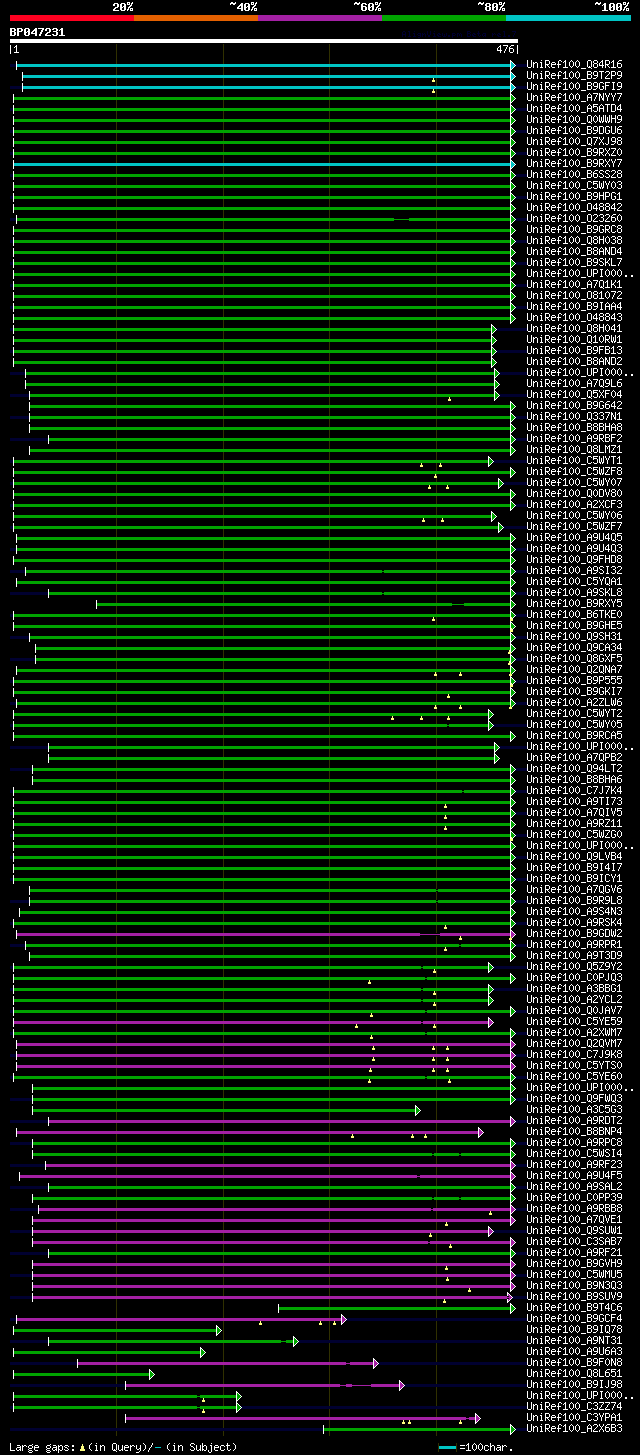Pick hit UniRef100_B9G642
Viewport: 640px width, 1455px height.
point(574,405)
